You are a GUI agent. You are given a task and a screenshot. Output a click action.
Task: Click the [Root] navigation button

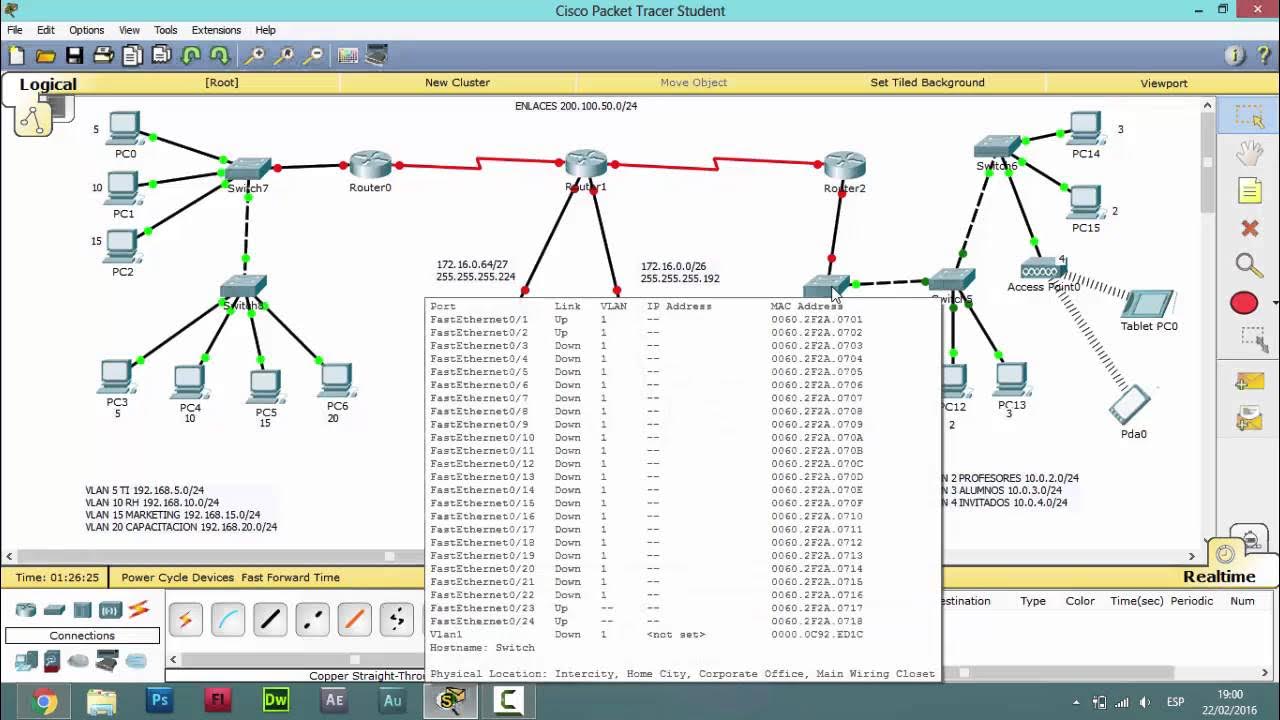(222, 83)
